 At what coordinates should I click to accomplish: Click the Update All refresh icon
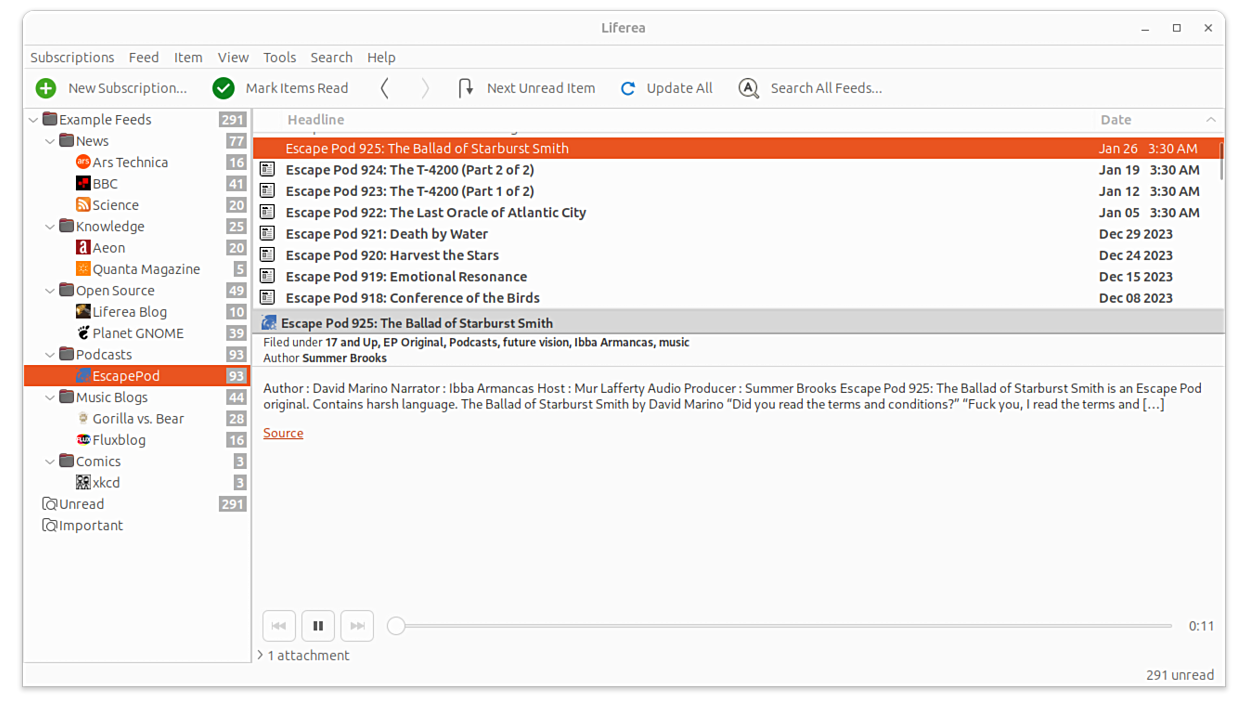point(628,88)
